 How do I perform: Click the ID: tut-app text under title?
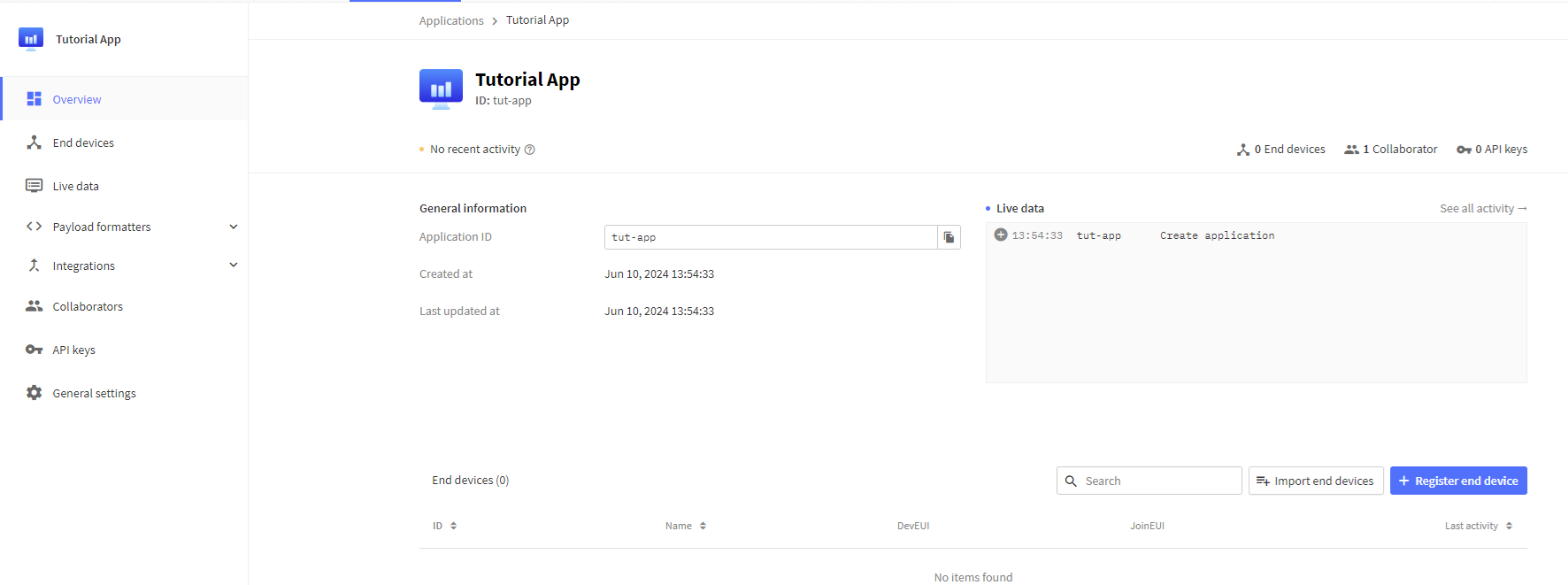[x=503, y=101]
